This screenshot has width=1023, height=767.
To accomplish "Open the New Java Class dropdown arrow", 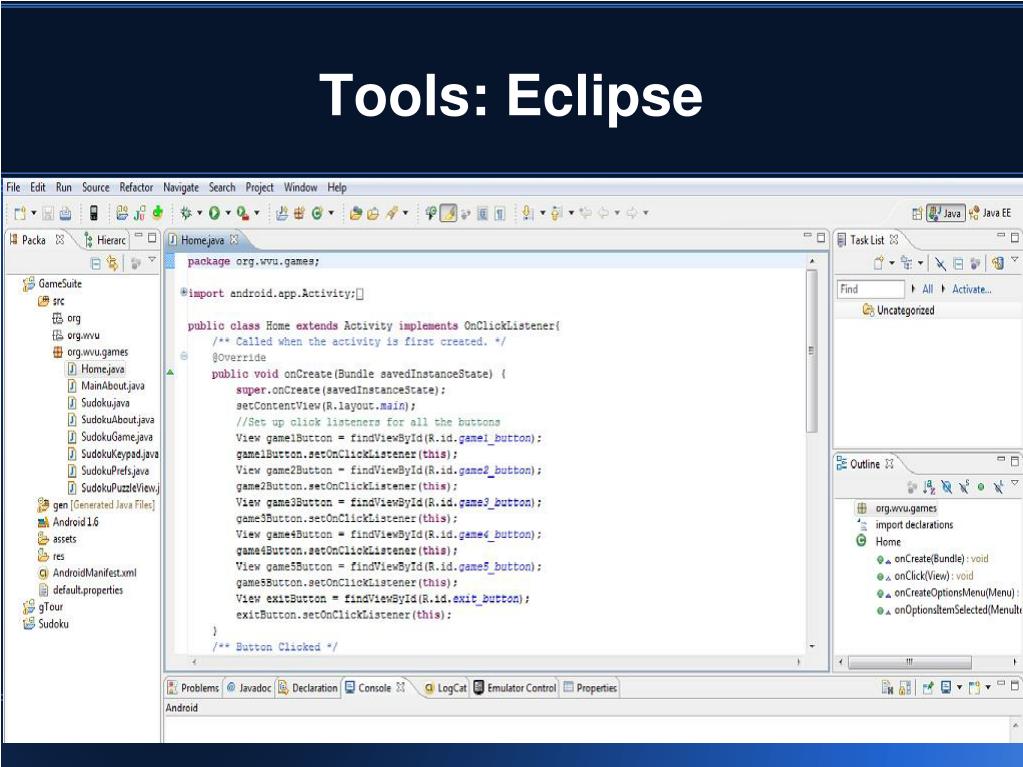I will point(331,213).
